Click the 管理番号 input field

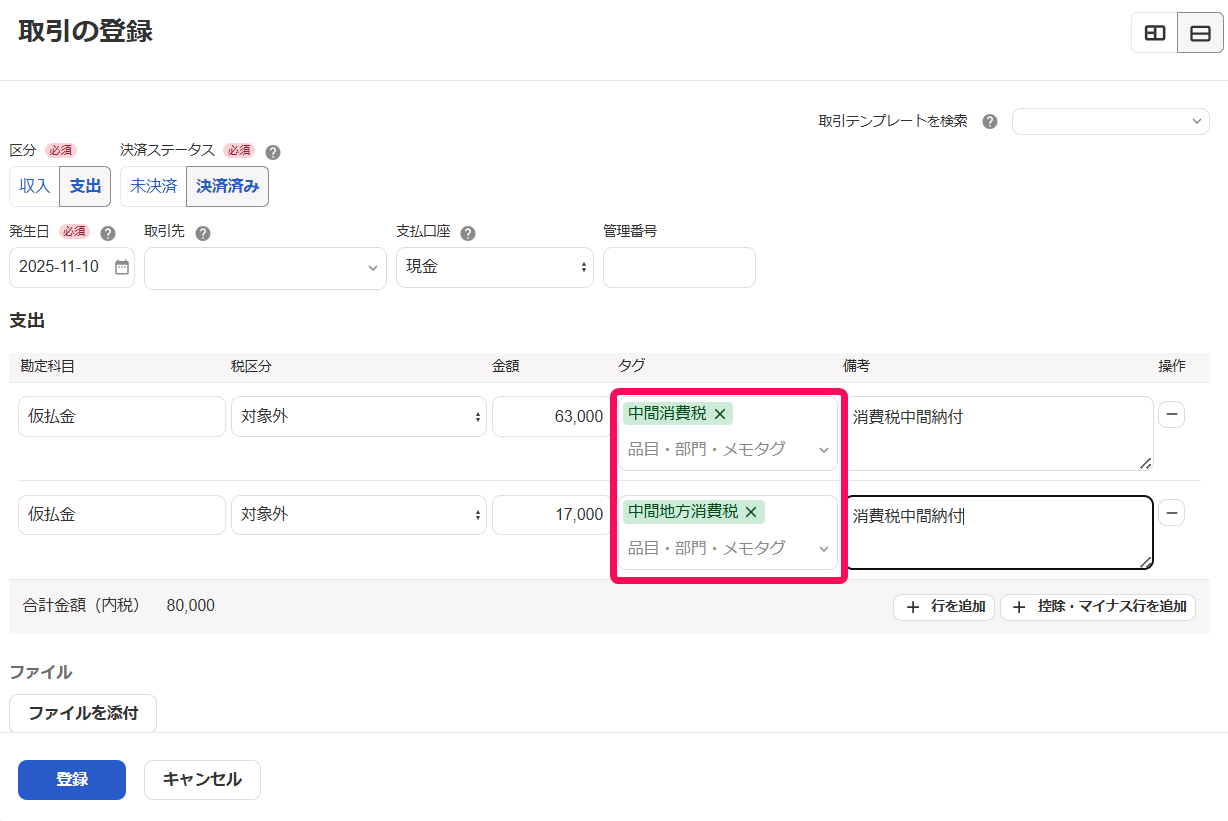(x=679, y=267)
